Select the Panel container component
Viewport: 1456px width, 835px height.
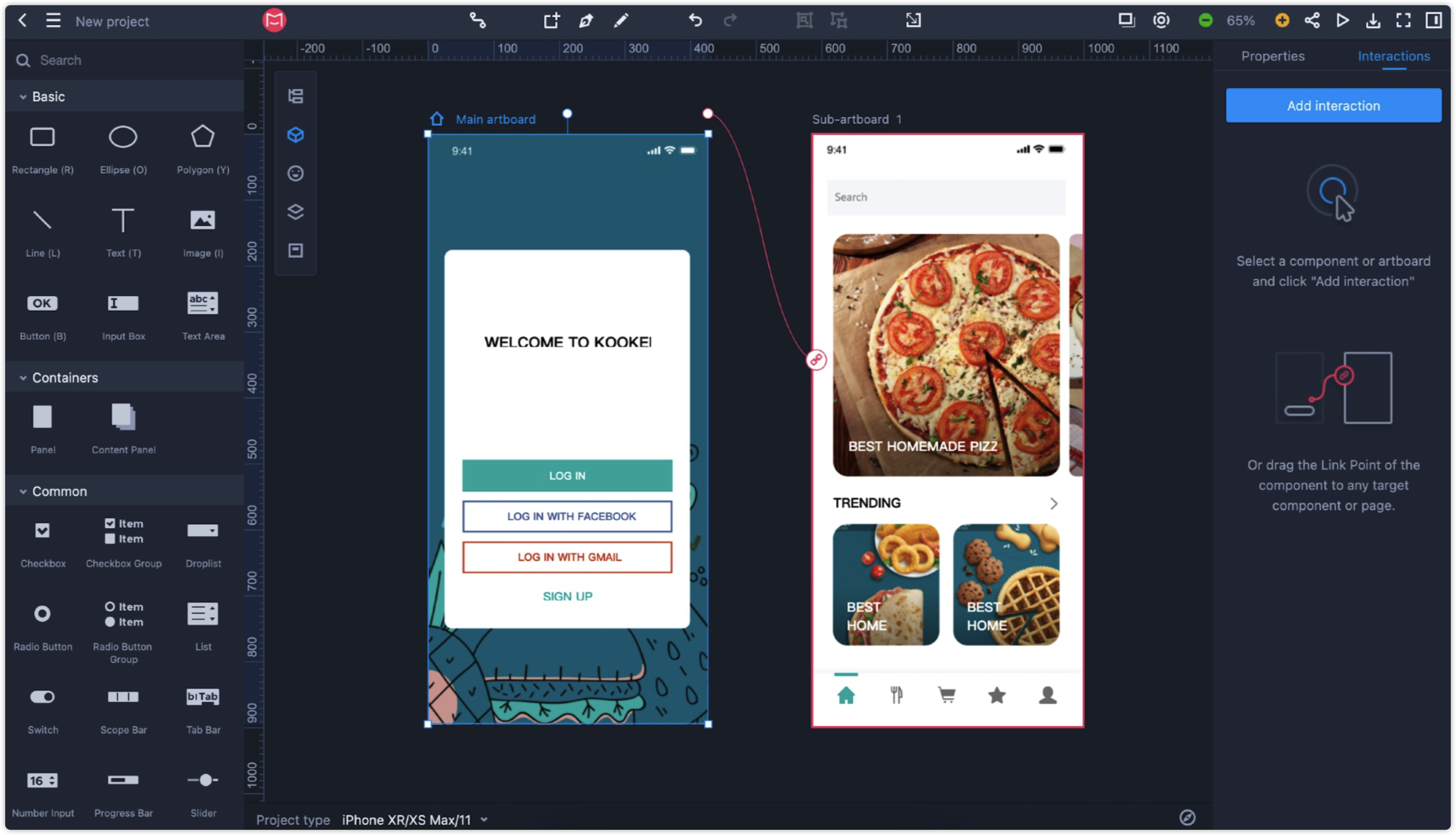pyautogui.click(x=43, y=429)
